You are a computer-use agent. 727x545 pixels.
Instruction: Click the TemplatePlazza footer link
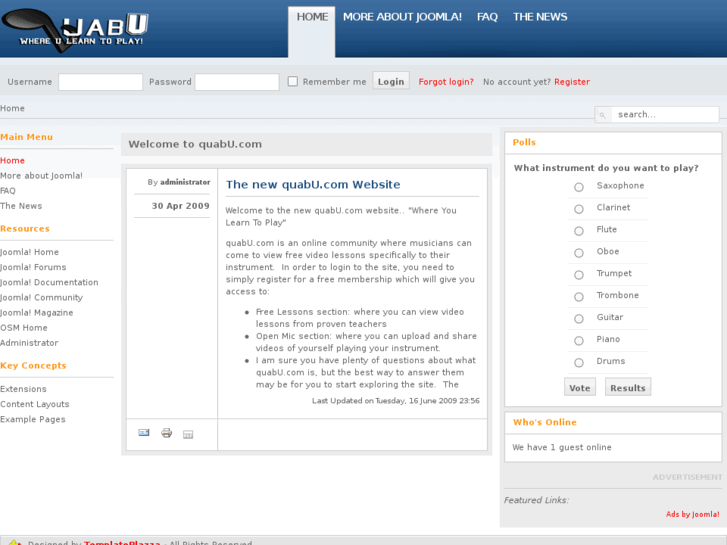click(x=122, y=543)
